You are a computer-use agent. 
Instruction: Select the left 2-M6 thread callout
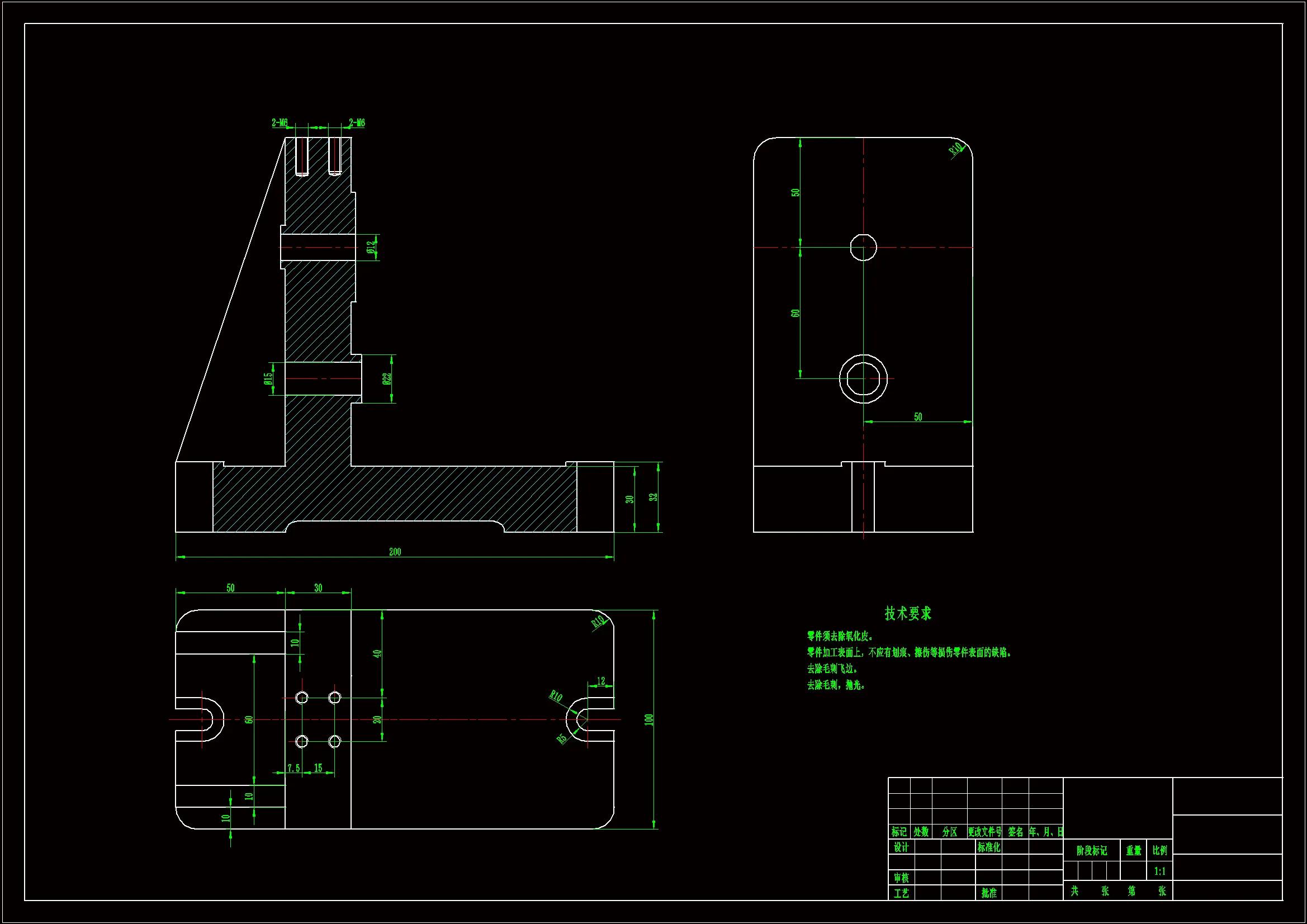pyautogui.click(x=280, y=123)
